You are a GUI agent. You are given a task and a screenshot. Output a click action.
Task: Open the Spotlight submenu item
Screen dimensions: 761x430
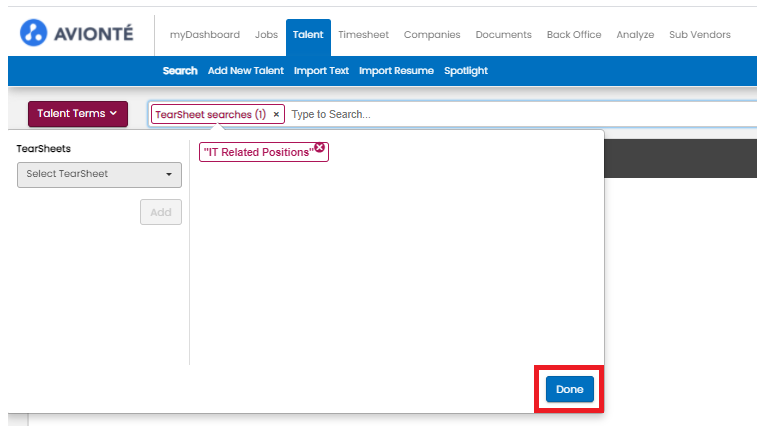point(466,71)
